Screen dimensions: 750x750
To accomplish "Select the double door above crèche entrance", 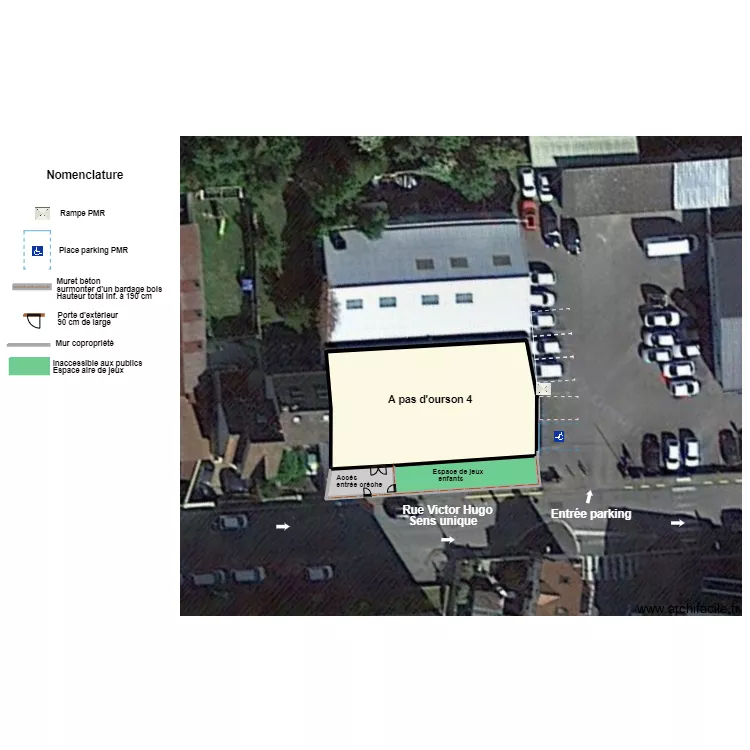I will 377,470.
